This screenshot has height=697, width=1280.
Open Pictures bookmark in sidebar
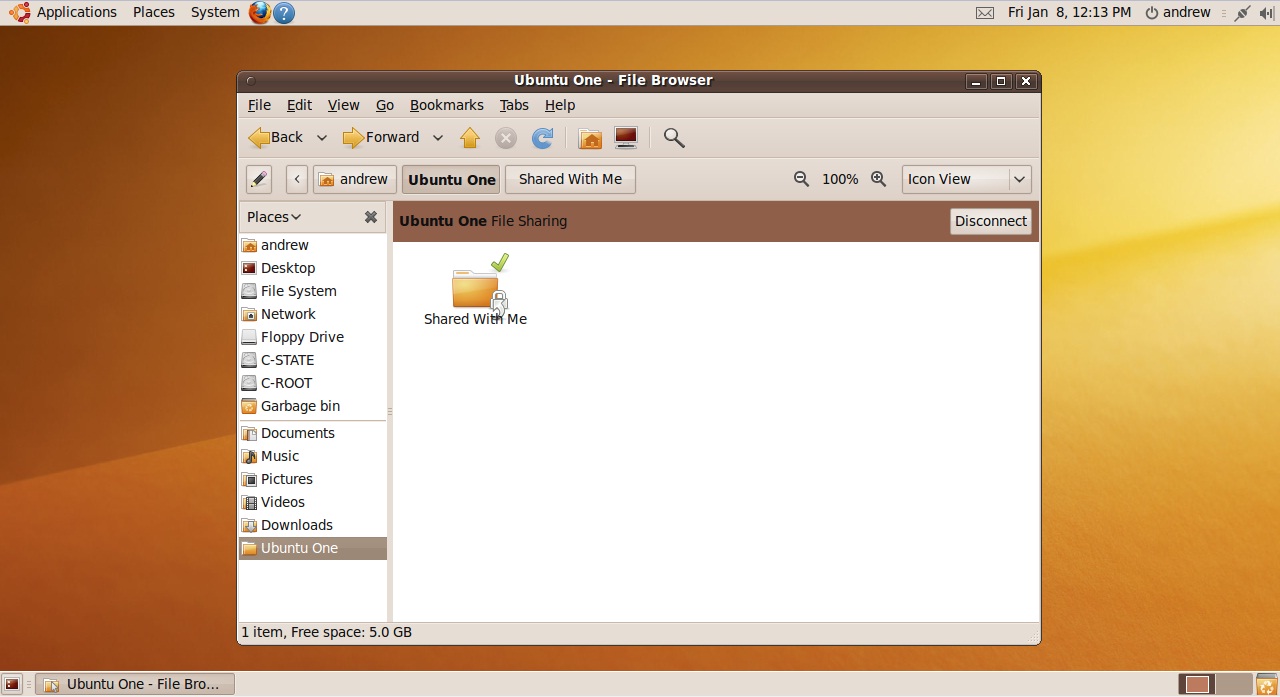(x=312, y=479)
